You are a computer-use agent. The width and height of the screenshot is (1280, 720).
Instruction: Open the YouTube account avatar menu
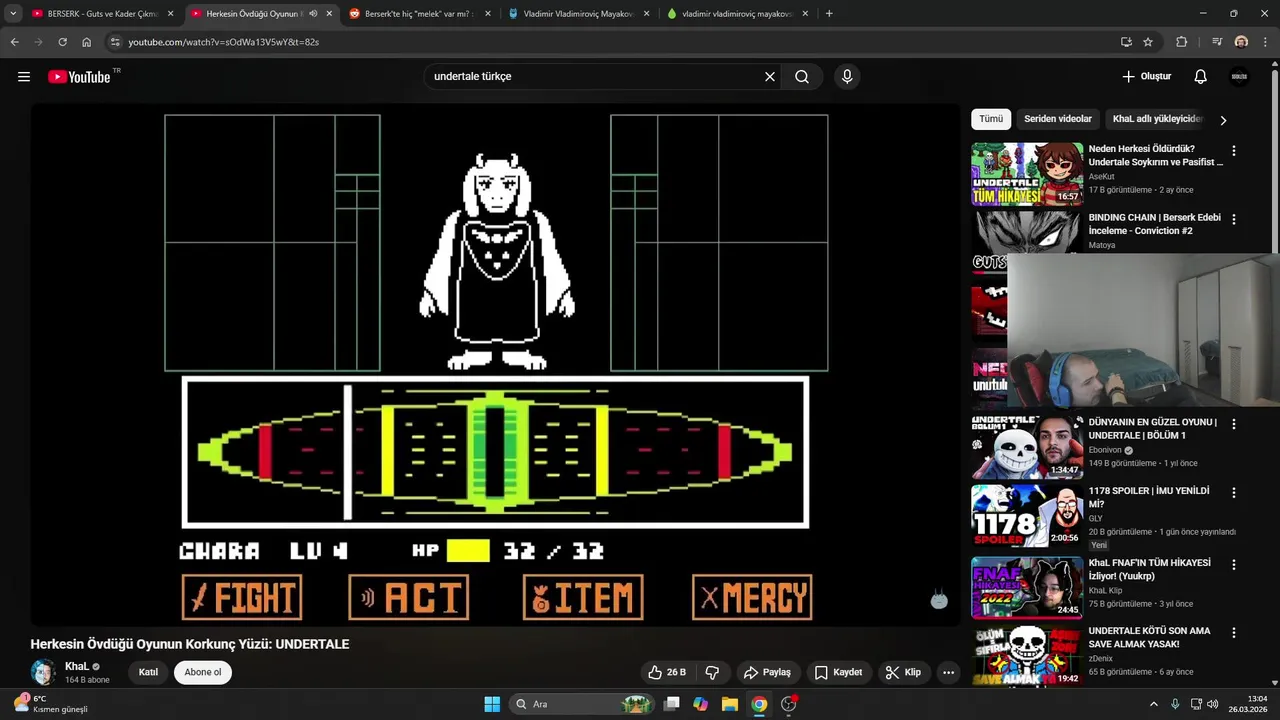click(1240, 77)
